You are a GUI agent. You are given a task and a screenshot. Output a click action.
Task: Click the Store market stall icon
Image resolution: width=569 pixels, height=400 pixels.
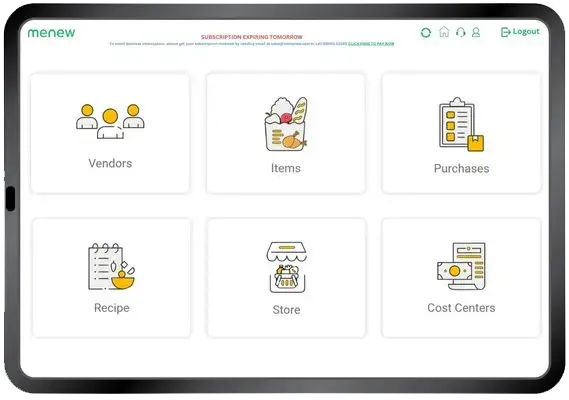(287, 267)
